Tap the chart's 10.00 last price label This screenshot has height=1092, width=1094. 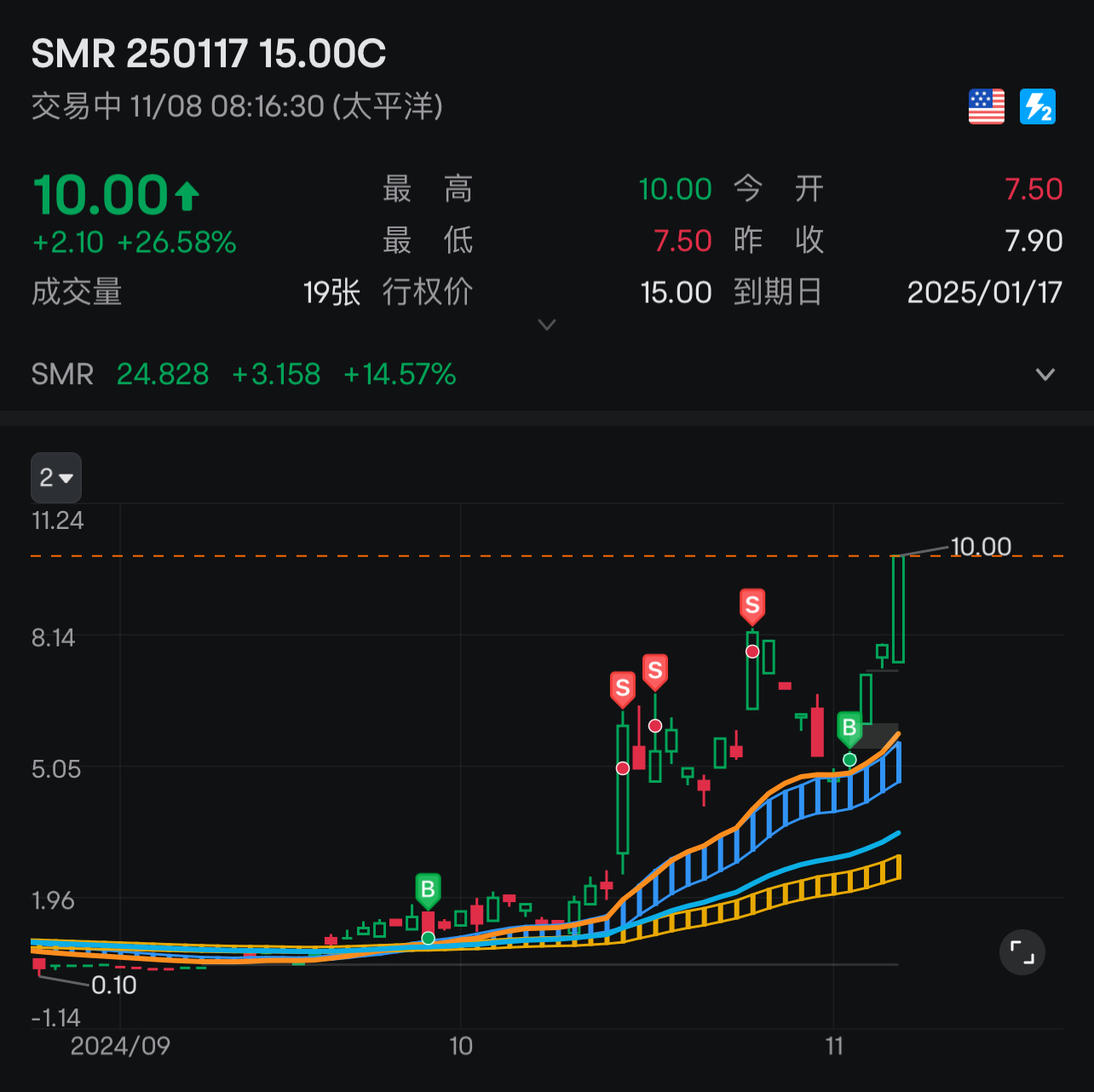(981, 546)
